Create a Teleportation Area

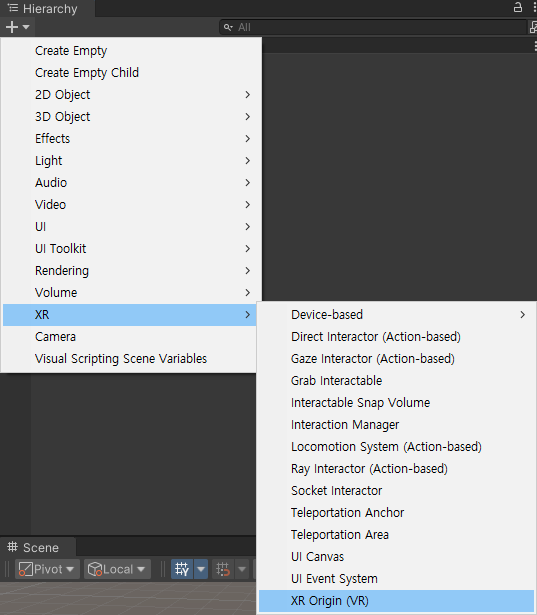click(x=397, y=534)
